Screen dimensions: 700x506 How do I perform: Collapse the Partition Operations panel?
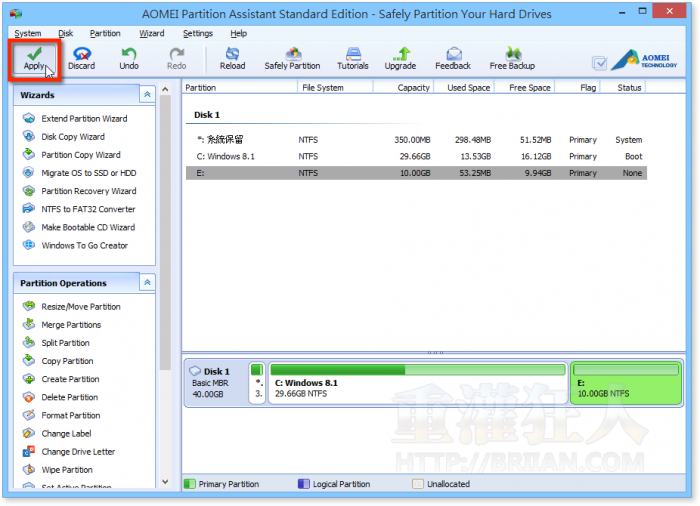click(x=147, y=283)
